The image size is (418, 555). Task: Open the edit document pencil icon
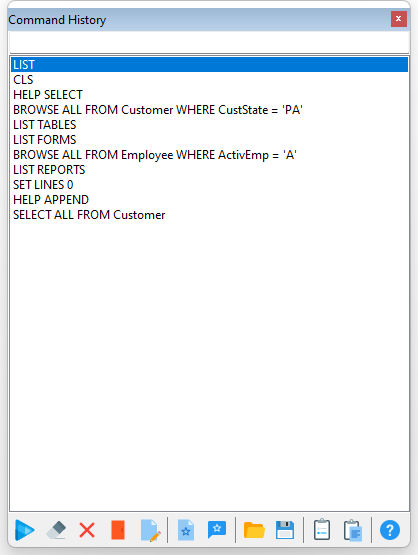pyautogui.click(x=150, y=530)
